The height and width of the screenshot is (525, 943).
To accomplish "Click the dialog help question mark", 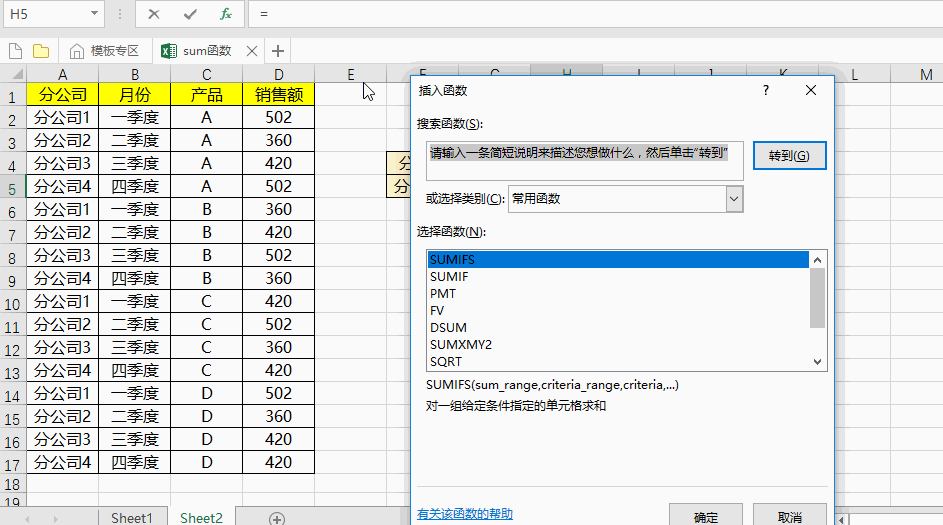I will 766,90.
